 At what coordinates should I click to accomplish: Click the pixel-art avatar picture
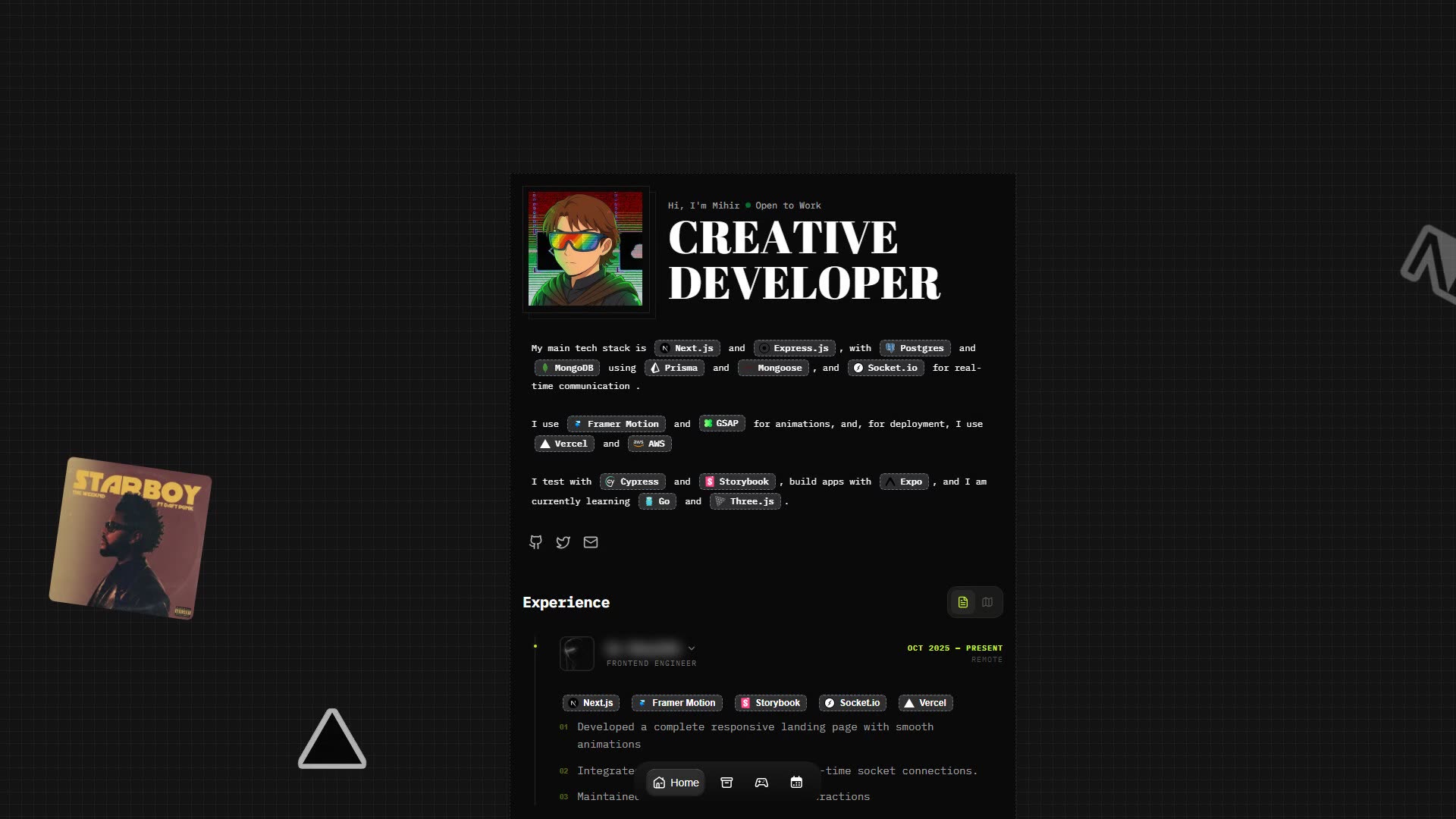585,249
